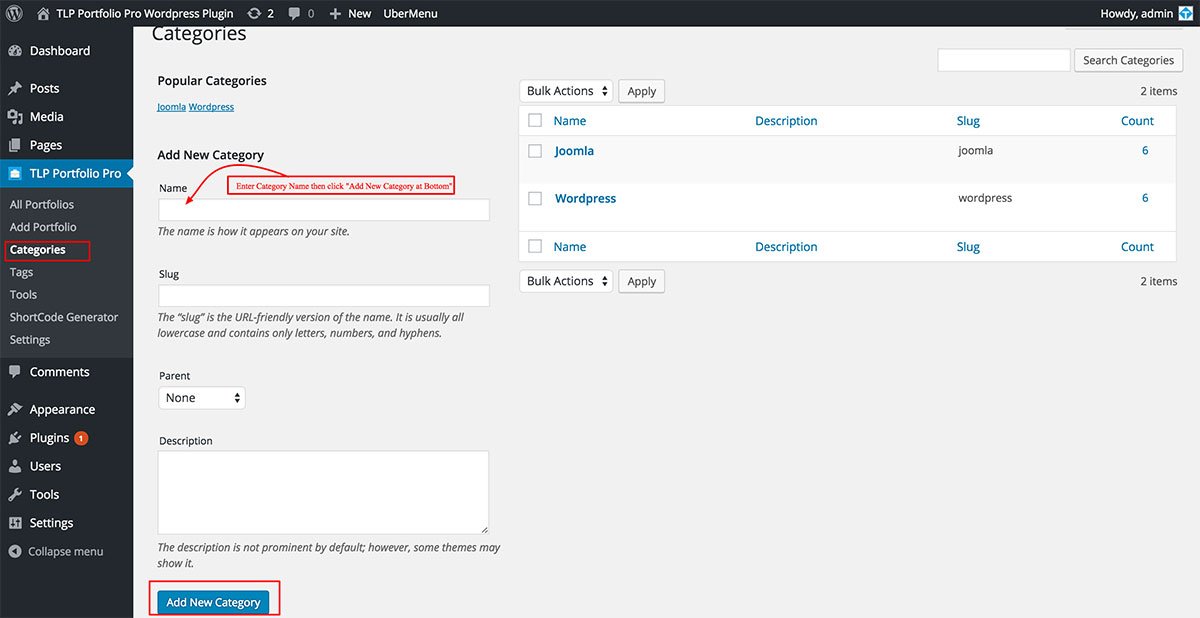The width and height of the screenshot is (1200, 618).
Task: Click the Posts pushpin icon
Action: (15, 88)
